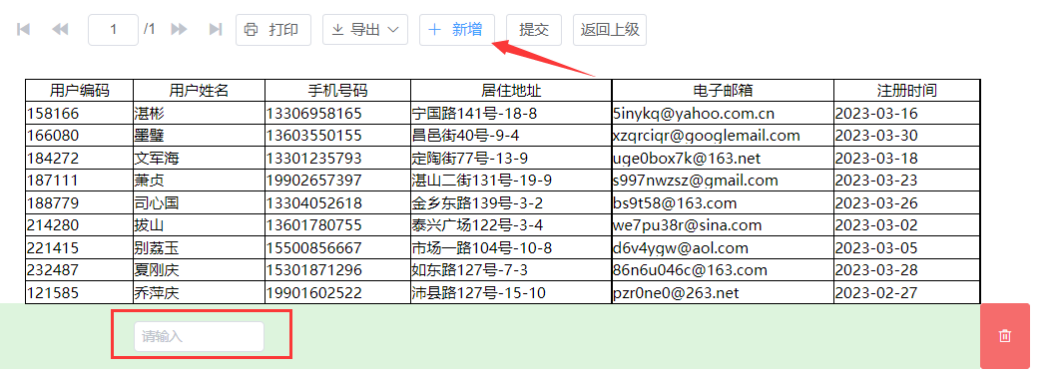Select user code cell 121585
1058x374 pixels.
80,293
